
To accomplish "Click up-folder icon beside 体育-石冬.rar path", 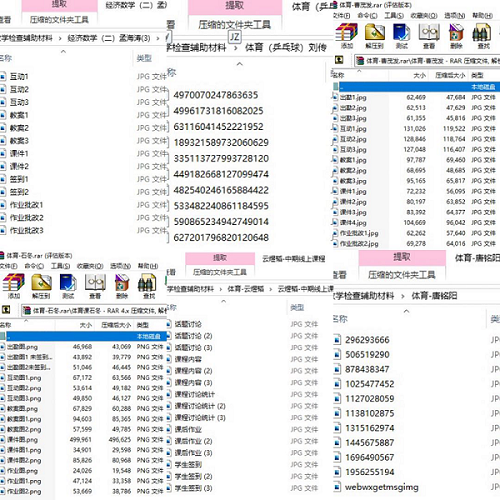I will coord(6,310).
